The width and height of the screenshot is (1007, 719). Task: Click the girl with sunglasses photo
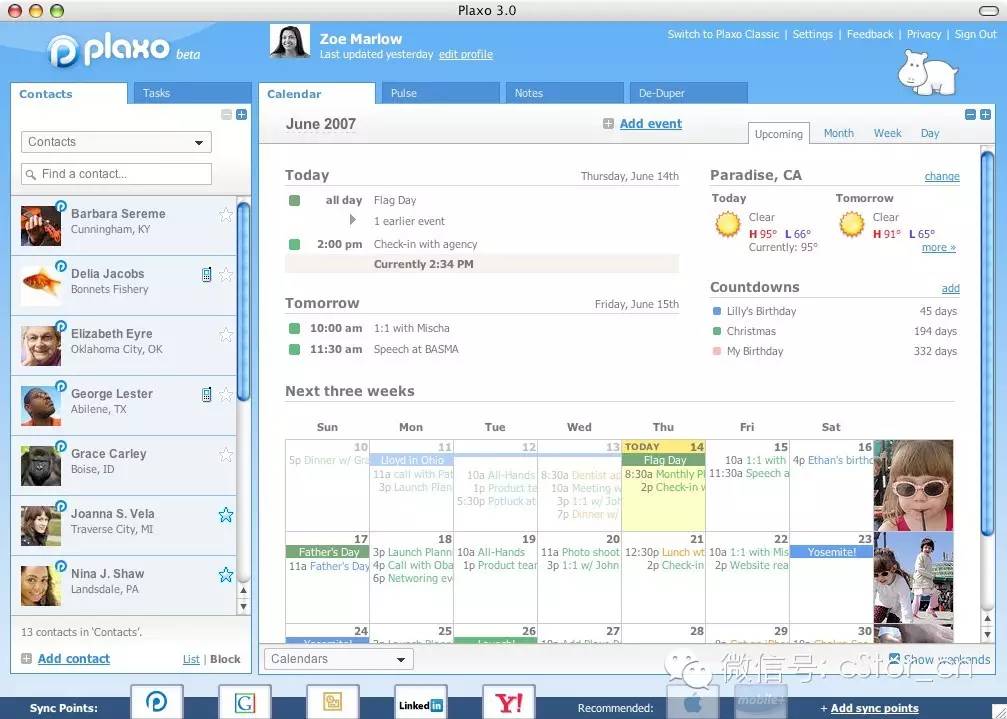[913, 485]
